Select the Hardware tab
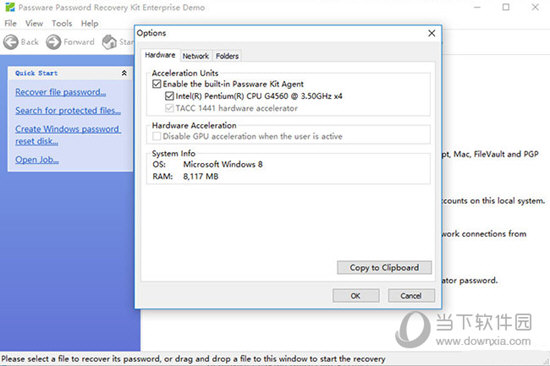This screenshot has width=550, height=366. [160, 55]
